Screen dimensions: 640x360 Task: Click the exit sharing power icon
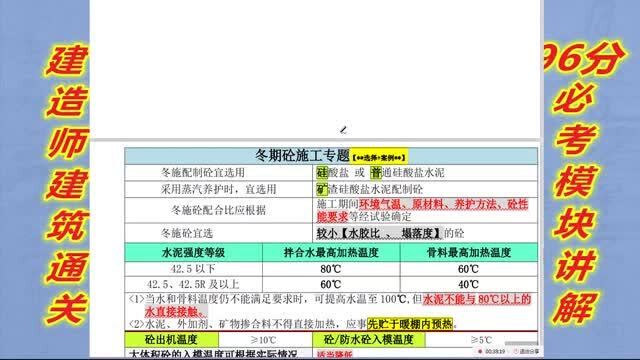tap(516, 351)
